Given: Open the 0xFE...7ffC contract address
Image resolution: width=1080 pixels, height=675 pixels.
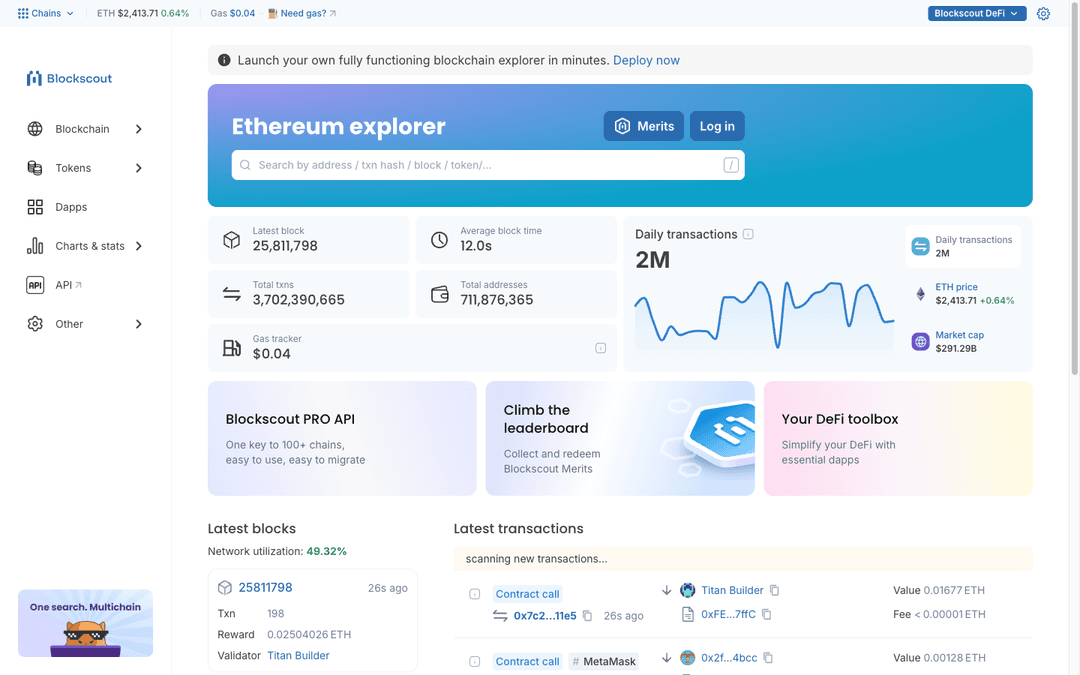Looking at the screenshot, I should [x=728, y=614].
